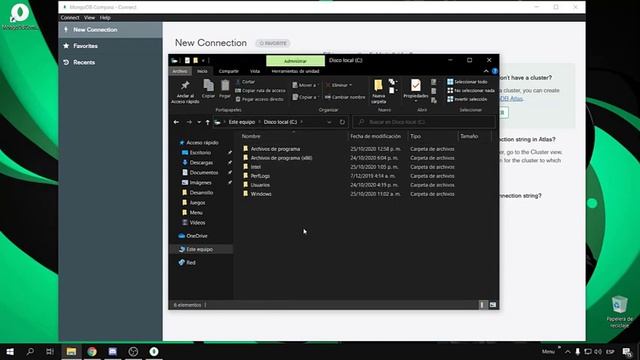Click the Back navigation arrow
The height and width of the screenshot is (360, 640).
click(176, 122)
